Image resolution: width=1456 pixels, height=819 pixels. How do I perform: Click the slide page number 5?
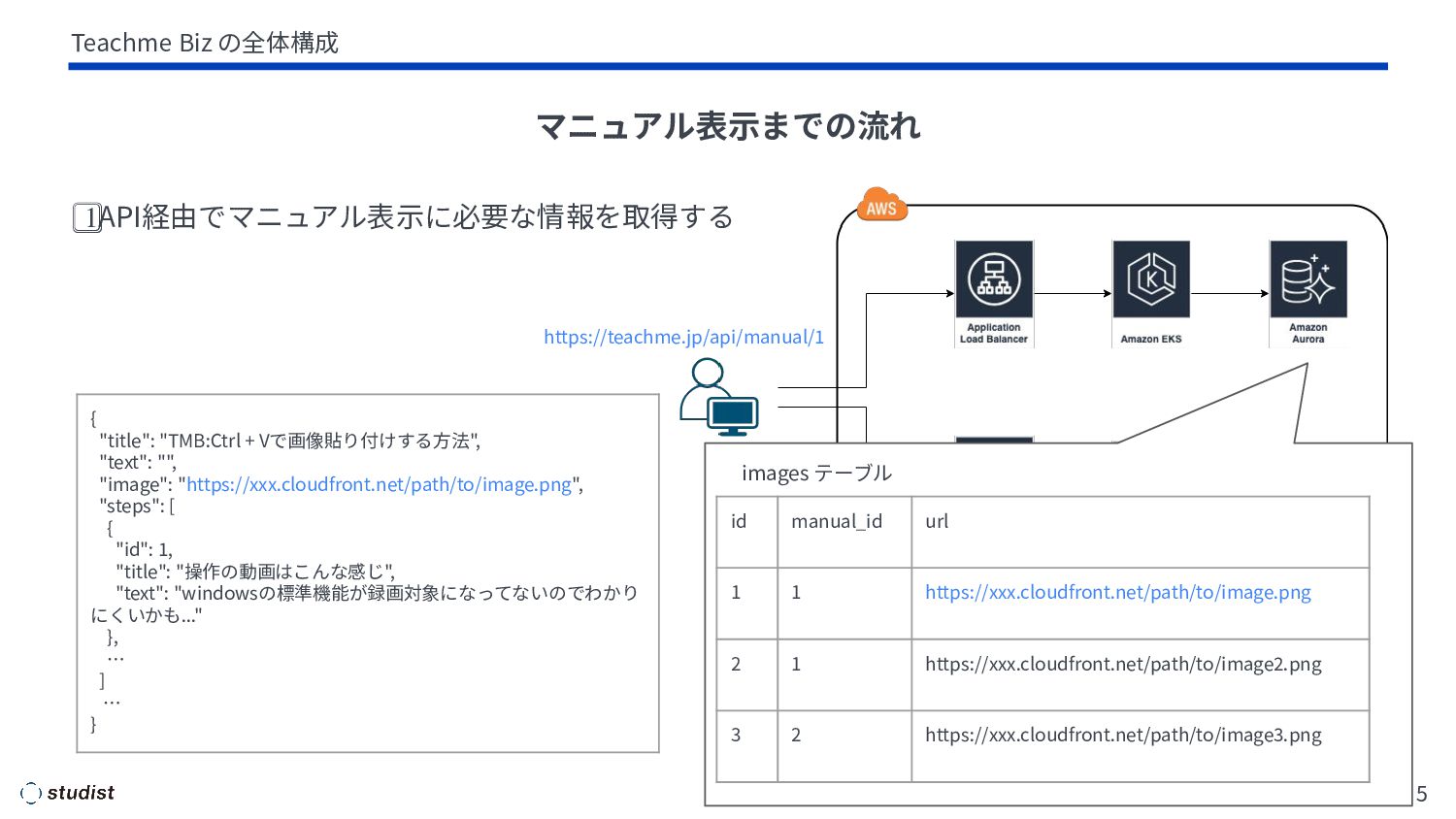click(1422, 794)
